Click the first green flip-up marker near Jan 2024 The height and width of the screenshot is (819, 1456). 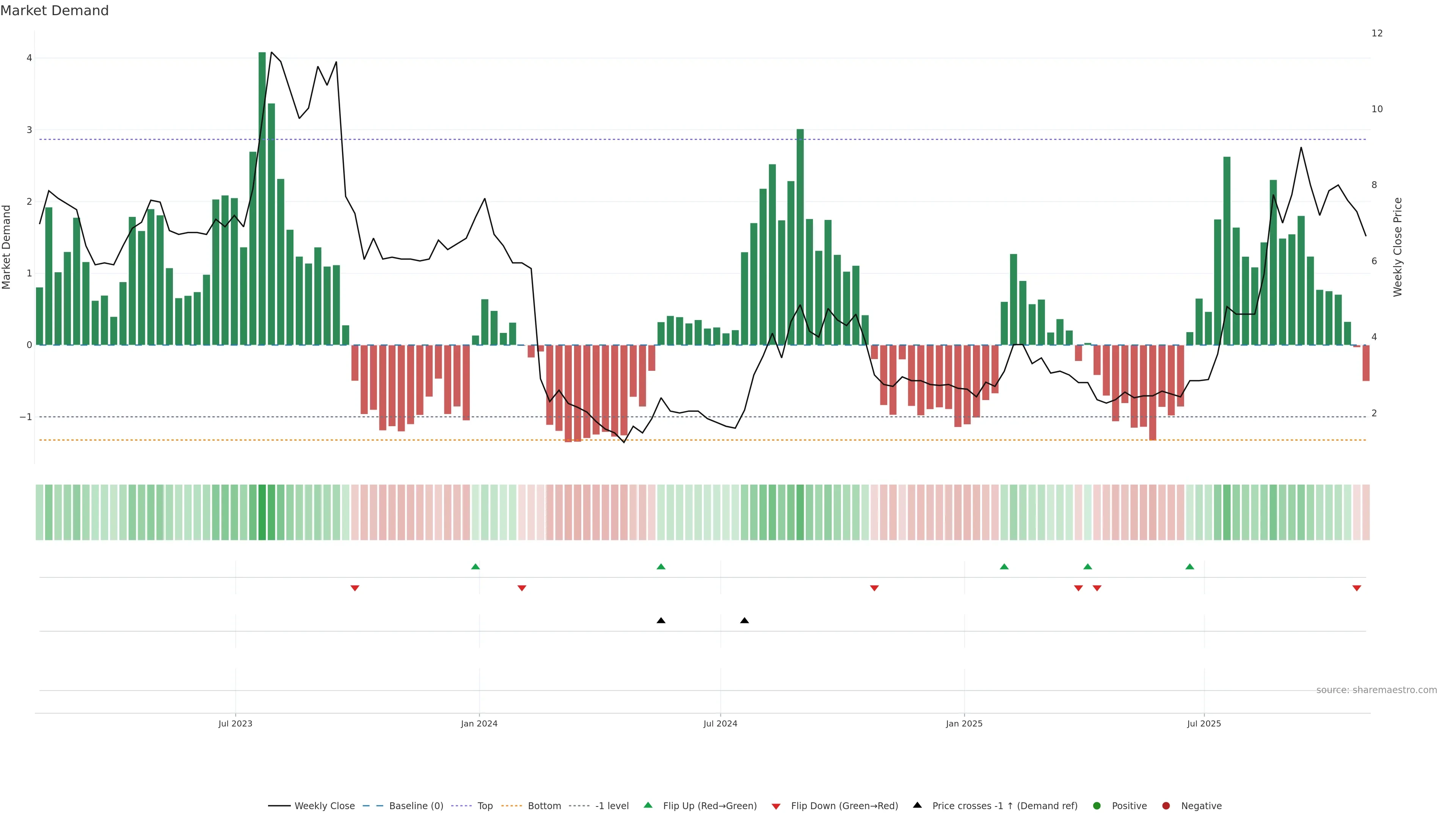(x=475, y=566)
